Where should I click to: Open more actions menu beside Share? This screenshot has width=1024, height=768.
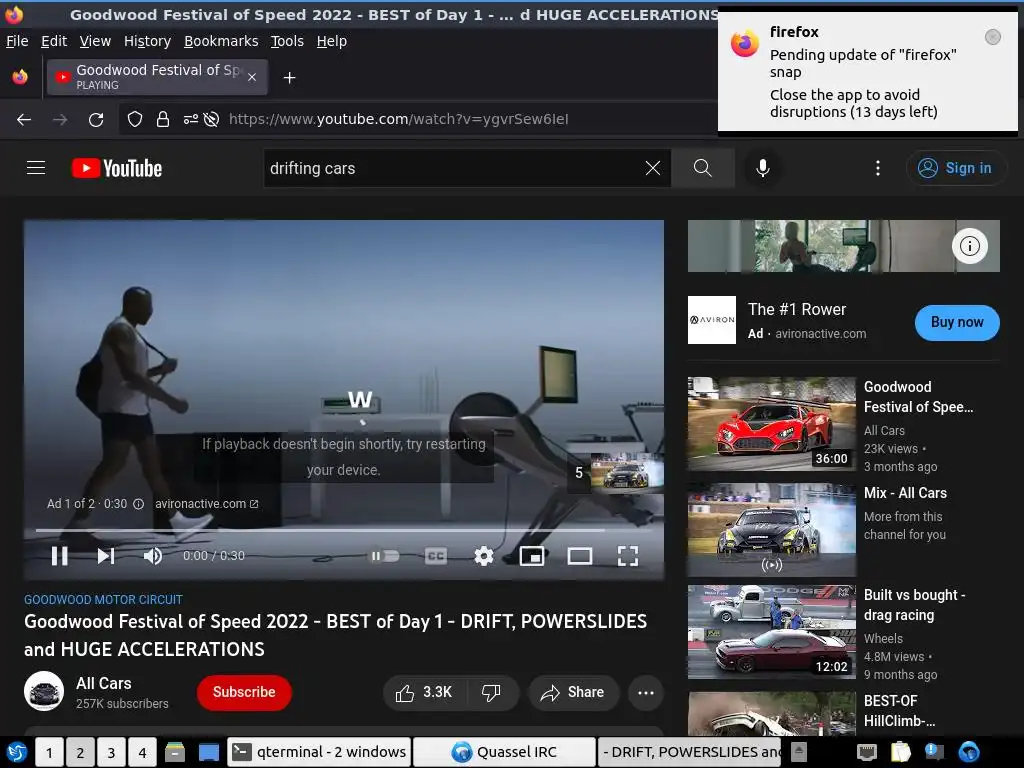646,692
